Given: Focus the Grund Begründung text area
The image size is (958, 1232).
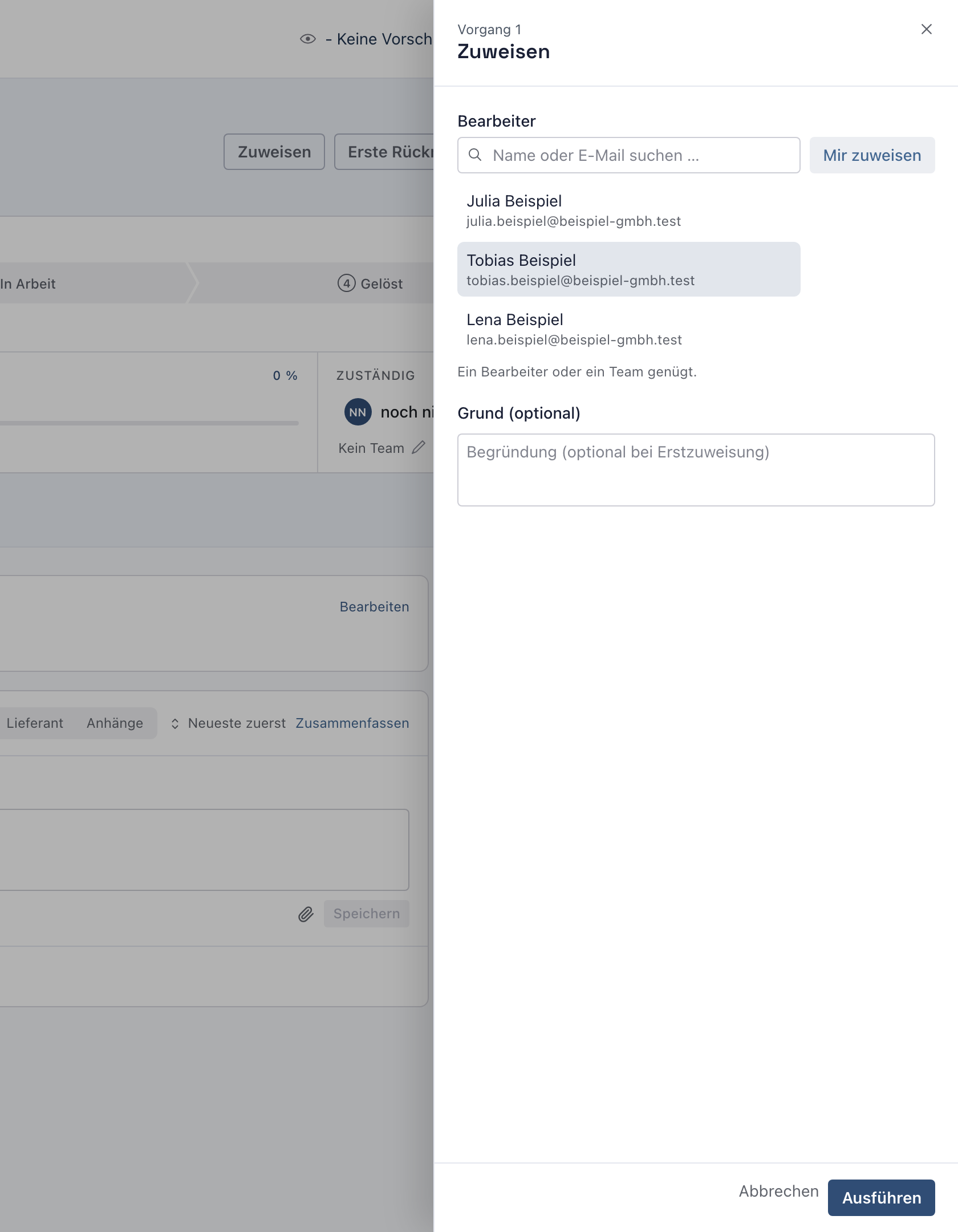Looking at the screenshot, I should click(696, 470).
